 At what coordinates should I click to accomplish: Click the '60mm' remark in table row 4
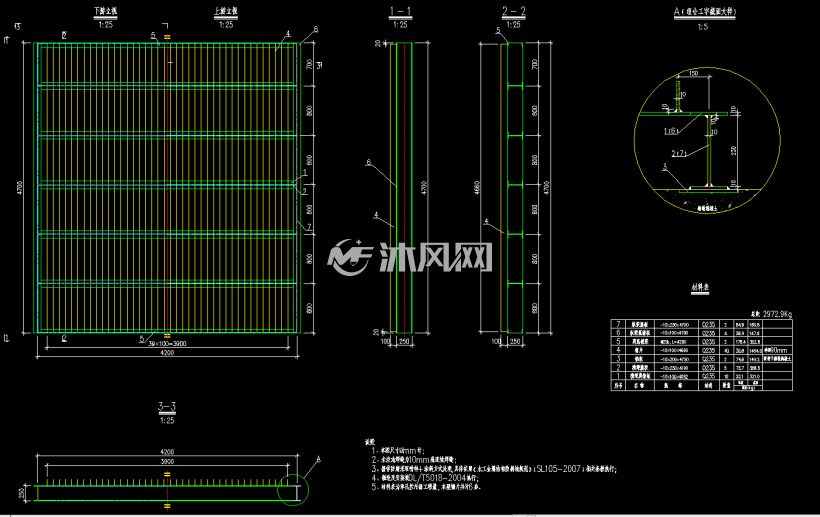click(x=778, y=351)
